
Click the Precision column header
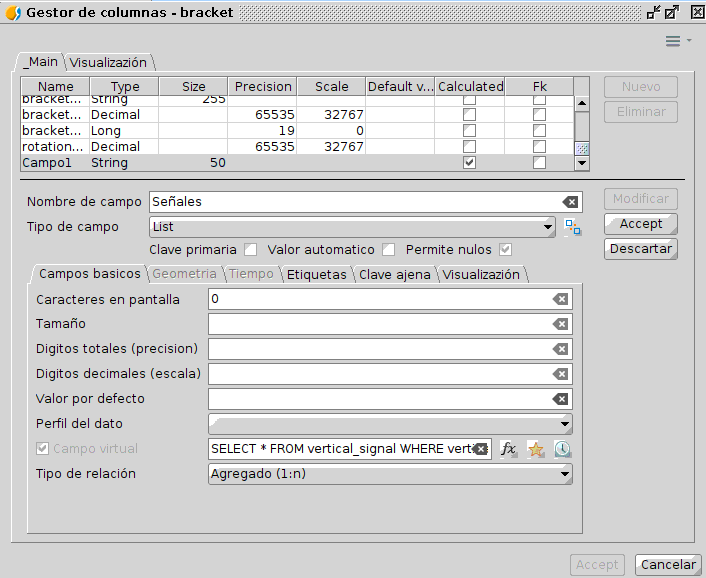263,86
